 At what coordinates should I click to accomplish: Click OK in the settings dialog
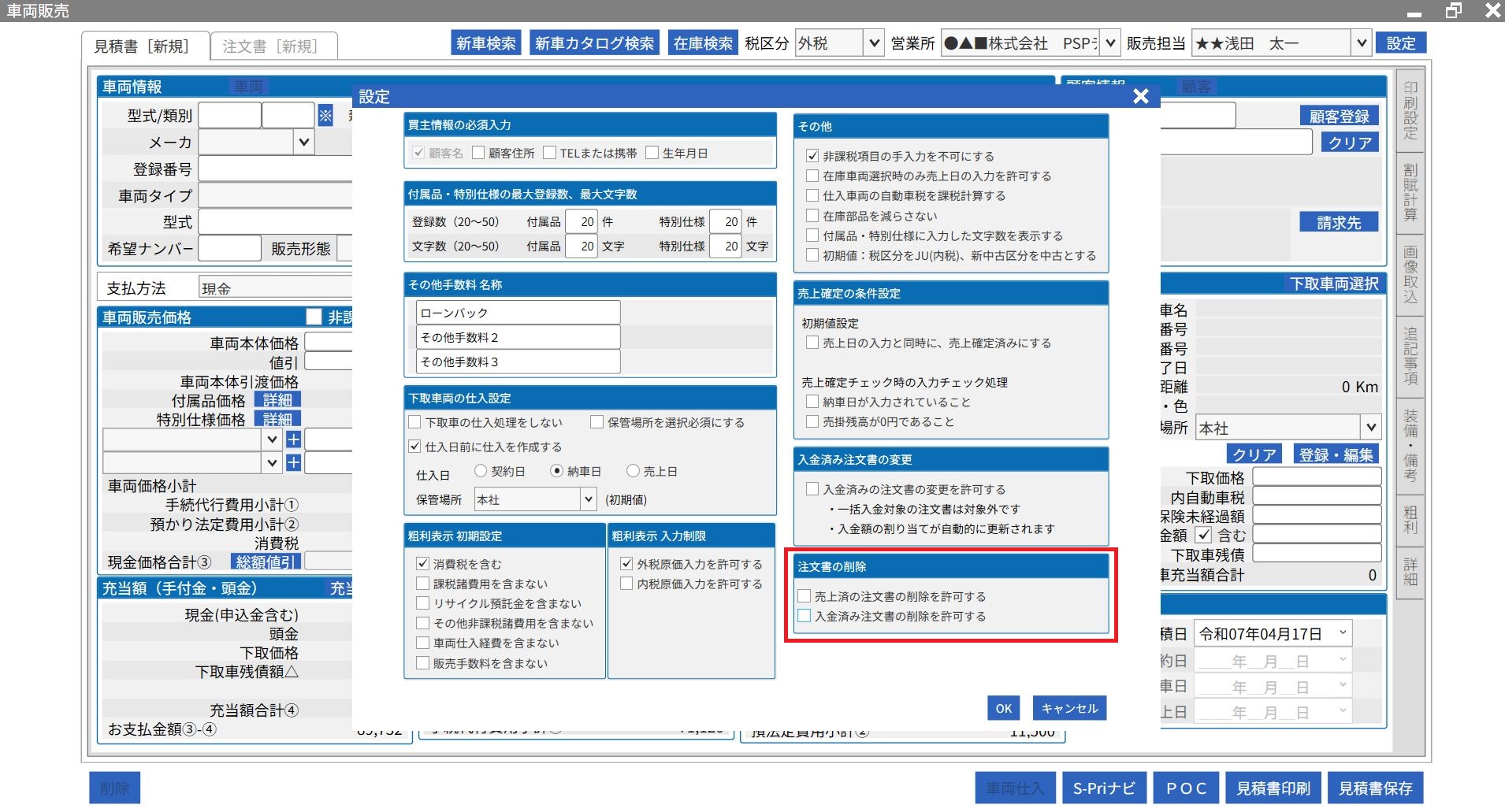pyautogui.click(x=1003, y=708)
